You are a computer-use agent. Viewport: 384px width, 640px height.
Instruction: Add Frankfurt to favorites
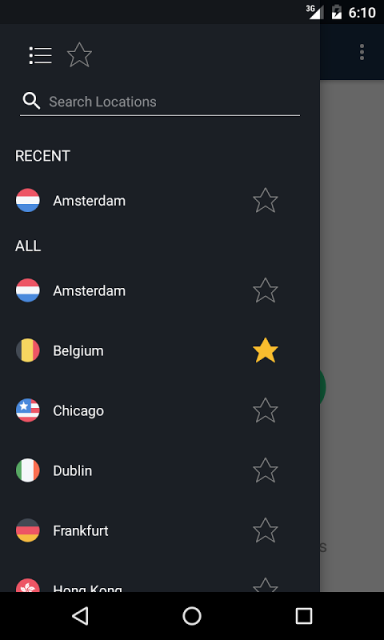tap(265, 531)
